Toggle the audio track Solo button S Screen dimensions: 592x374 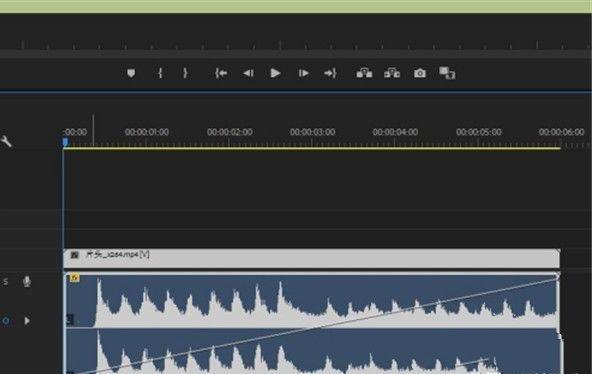tap(5, 282)
